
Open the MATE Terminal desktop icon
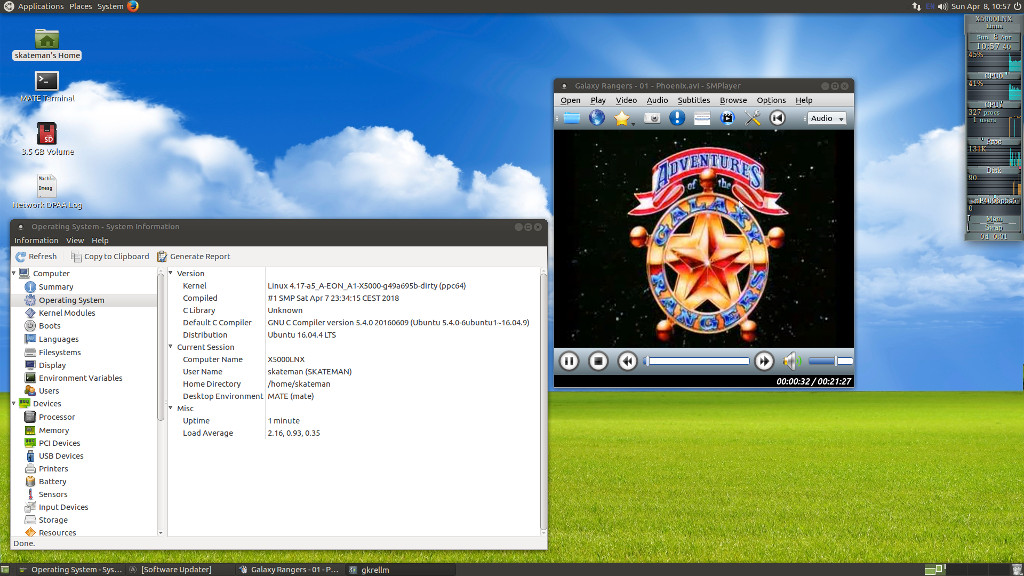coord(47,81)
